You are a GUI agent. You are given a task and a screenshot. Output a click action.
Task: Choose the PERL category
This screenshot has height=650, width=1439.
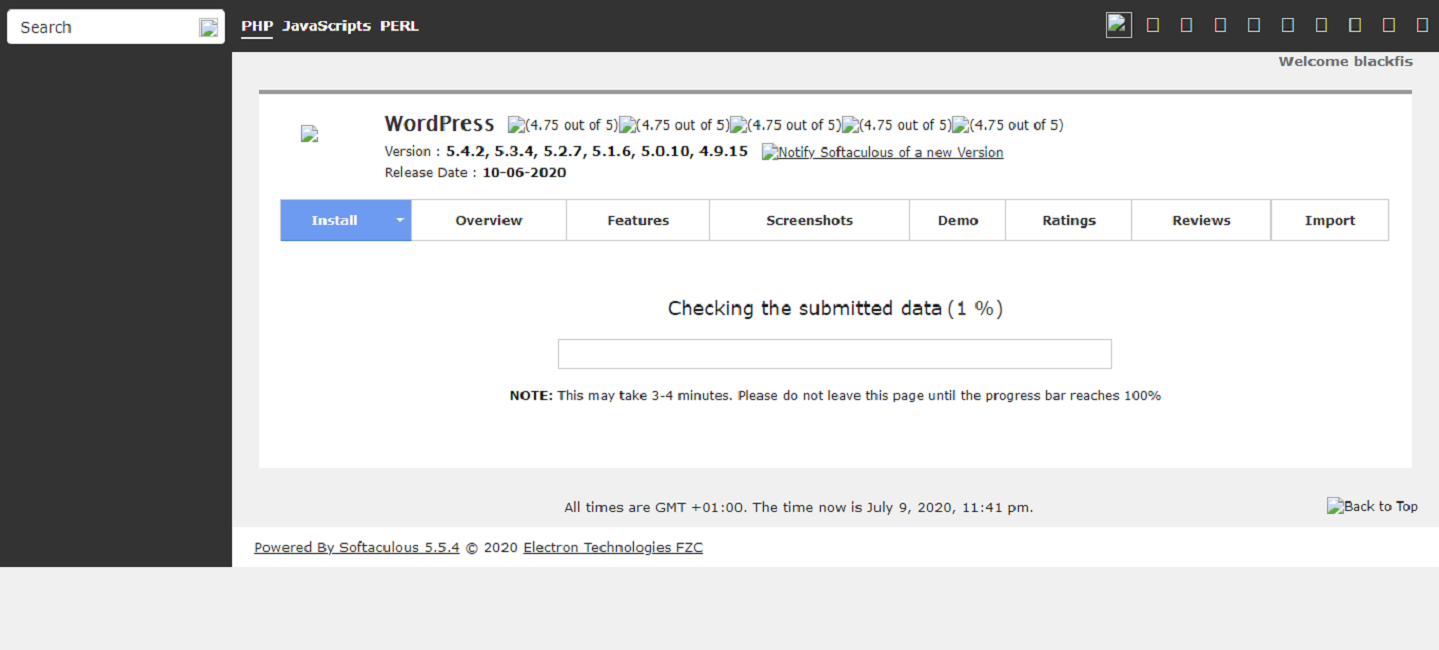[399, 26]
